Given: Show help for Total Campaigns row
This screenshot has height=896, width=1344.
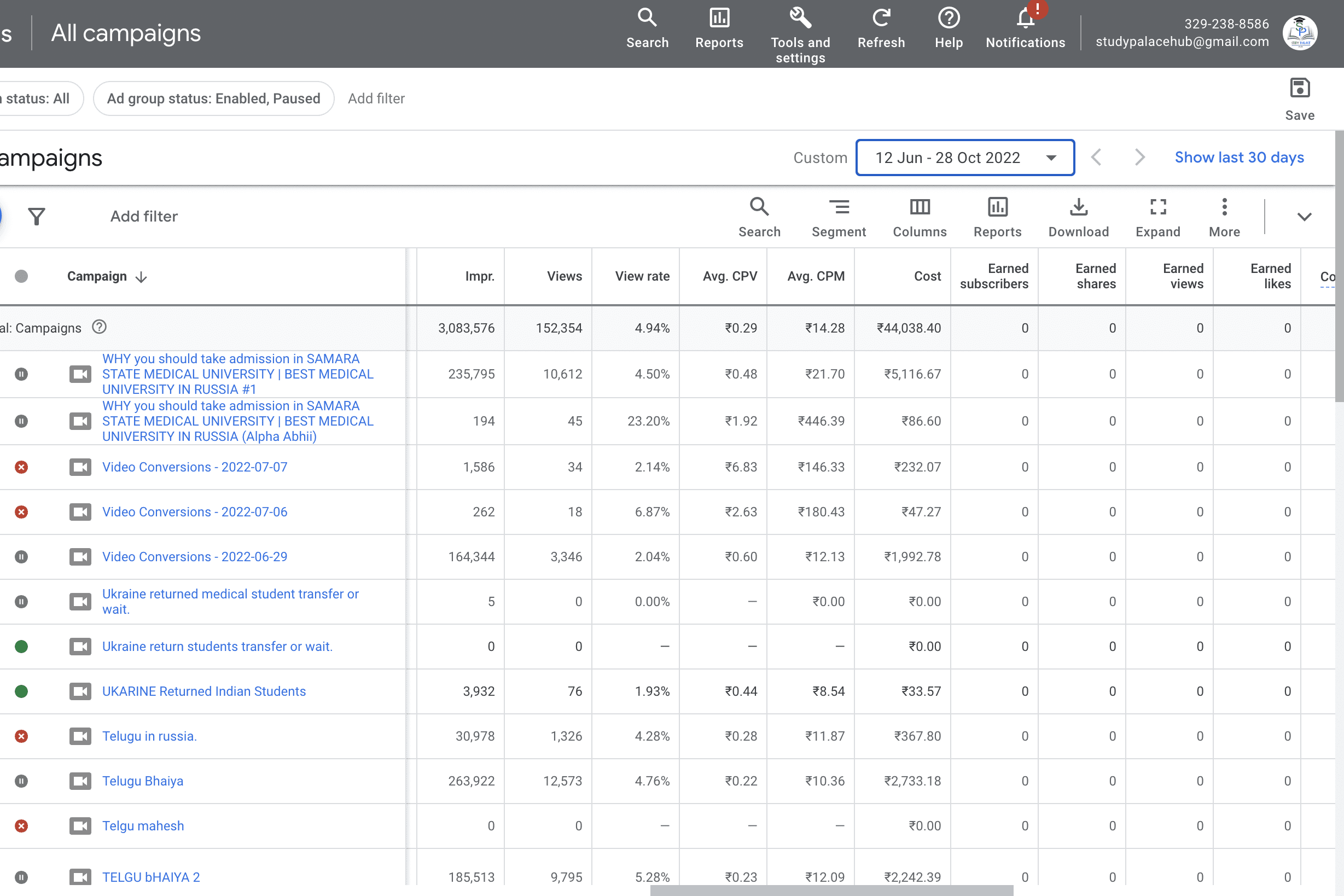Looking at the screenshot, I should 100,327.
